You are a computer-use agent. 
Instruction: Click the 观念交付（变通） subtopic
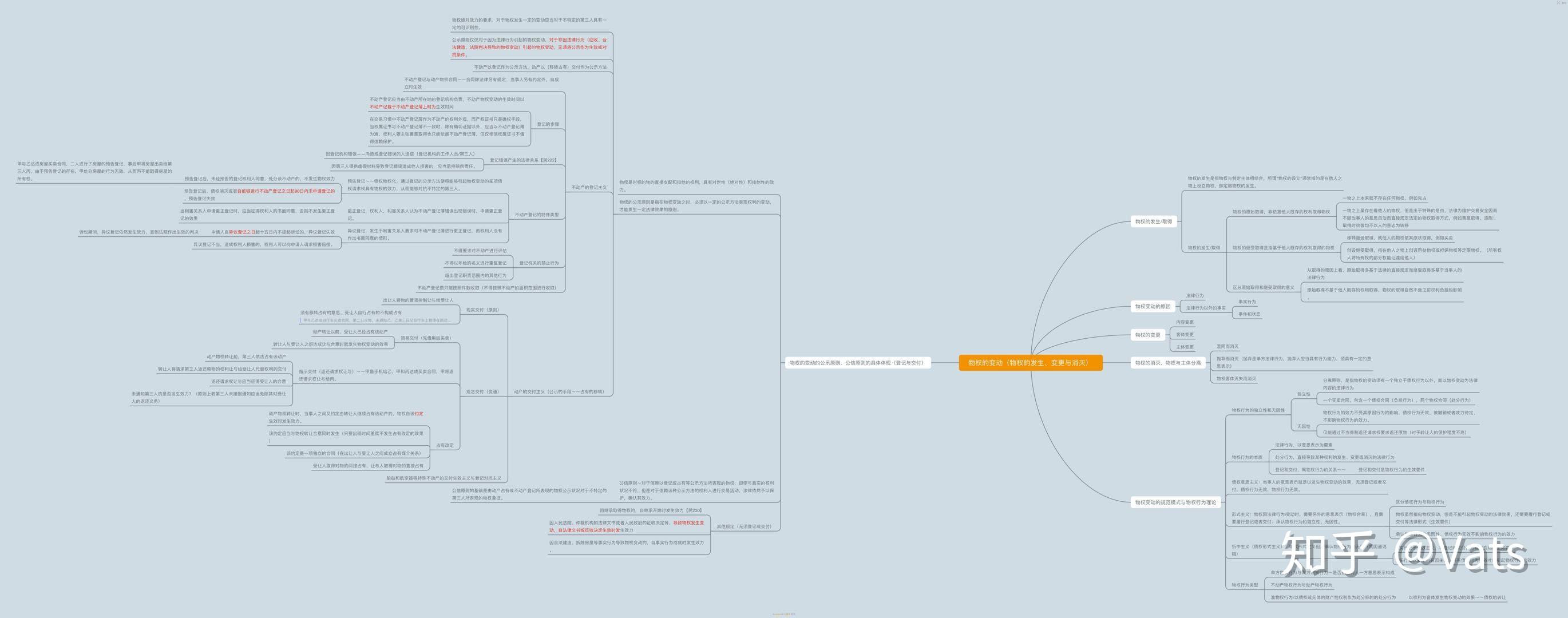[482, 391]
